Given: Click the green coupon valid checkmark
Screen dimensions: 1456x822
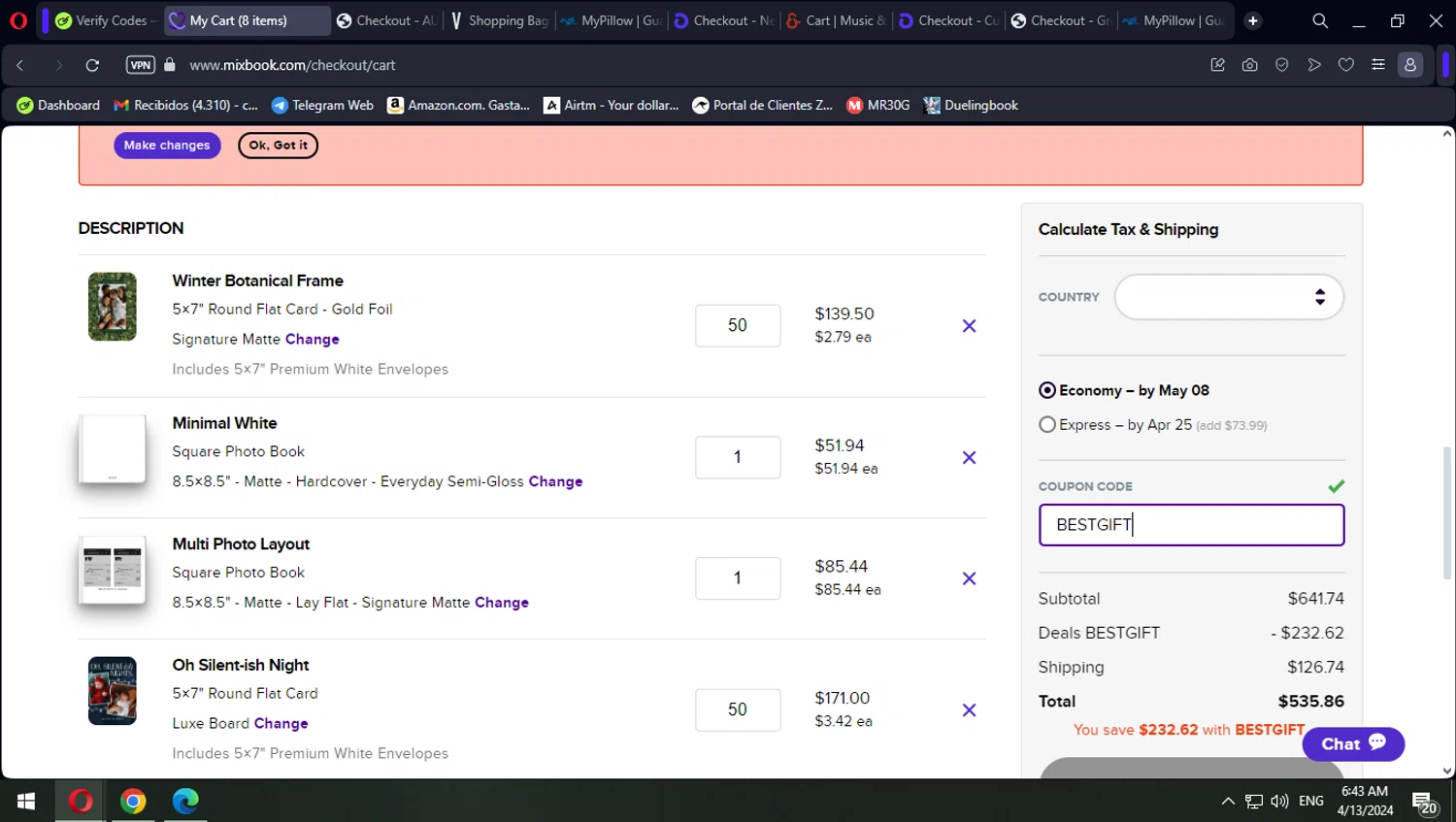Looking at the screenshot, I should click(x=1337, y=486).
